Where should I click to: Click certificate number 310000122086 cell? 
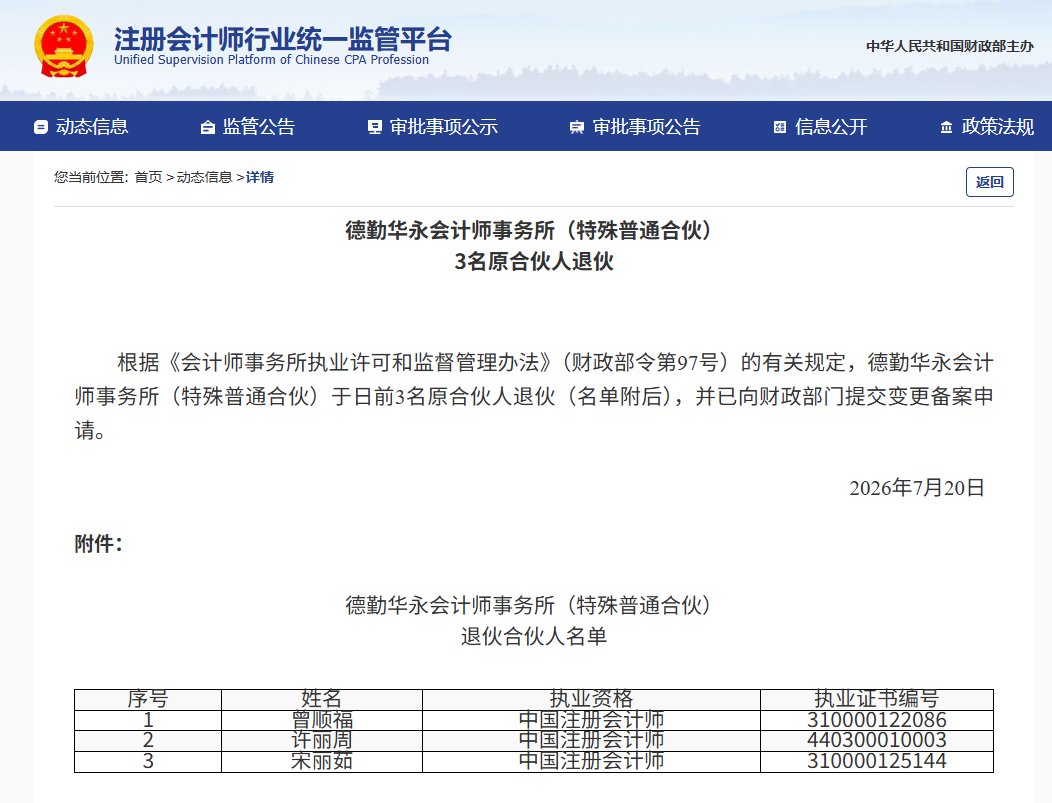coord(876,720)
